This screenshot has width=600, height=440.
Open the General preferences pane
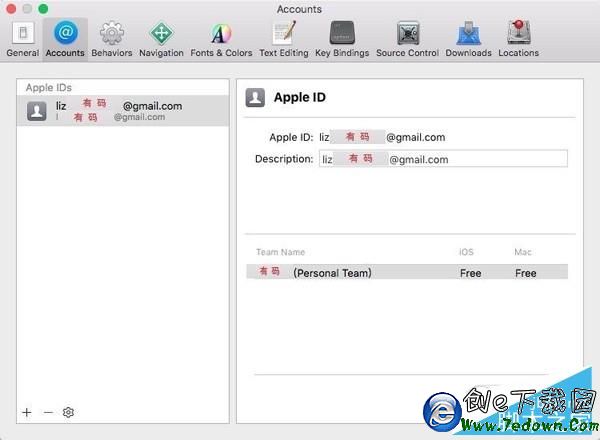point(23,39)
